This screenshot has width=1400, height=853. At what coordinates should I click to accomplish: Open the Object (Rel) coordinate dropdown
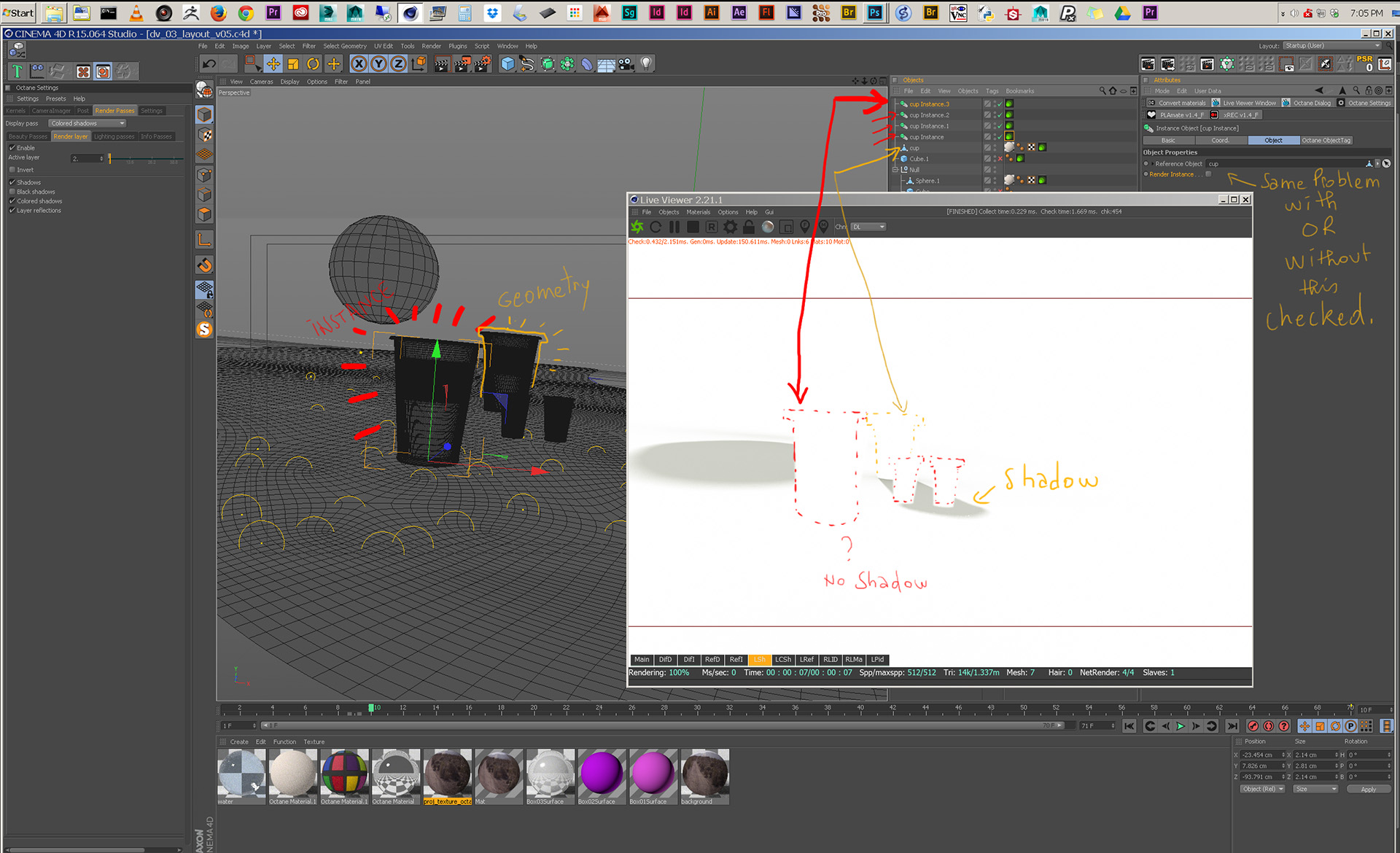1263,789
